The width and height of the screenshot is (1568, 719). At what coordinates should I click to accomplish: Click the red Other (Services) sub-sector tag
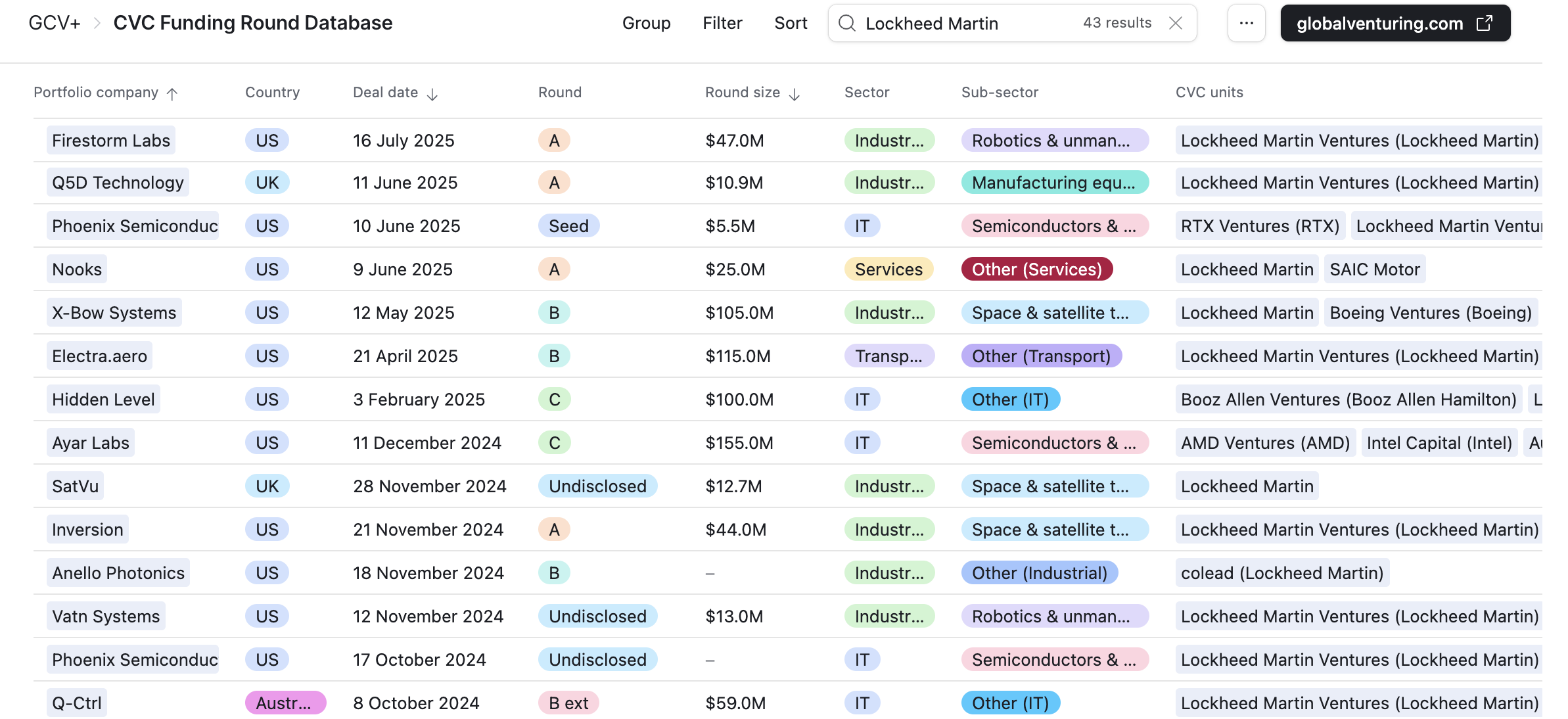pos(1036,269)
